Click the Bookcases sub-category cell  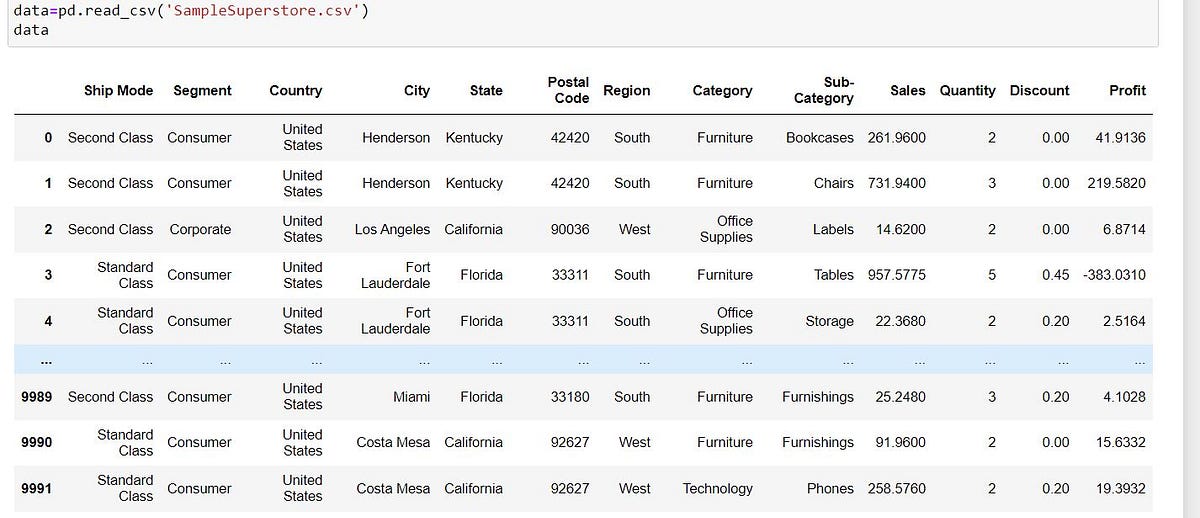point(820,137)
